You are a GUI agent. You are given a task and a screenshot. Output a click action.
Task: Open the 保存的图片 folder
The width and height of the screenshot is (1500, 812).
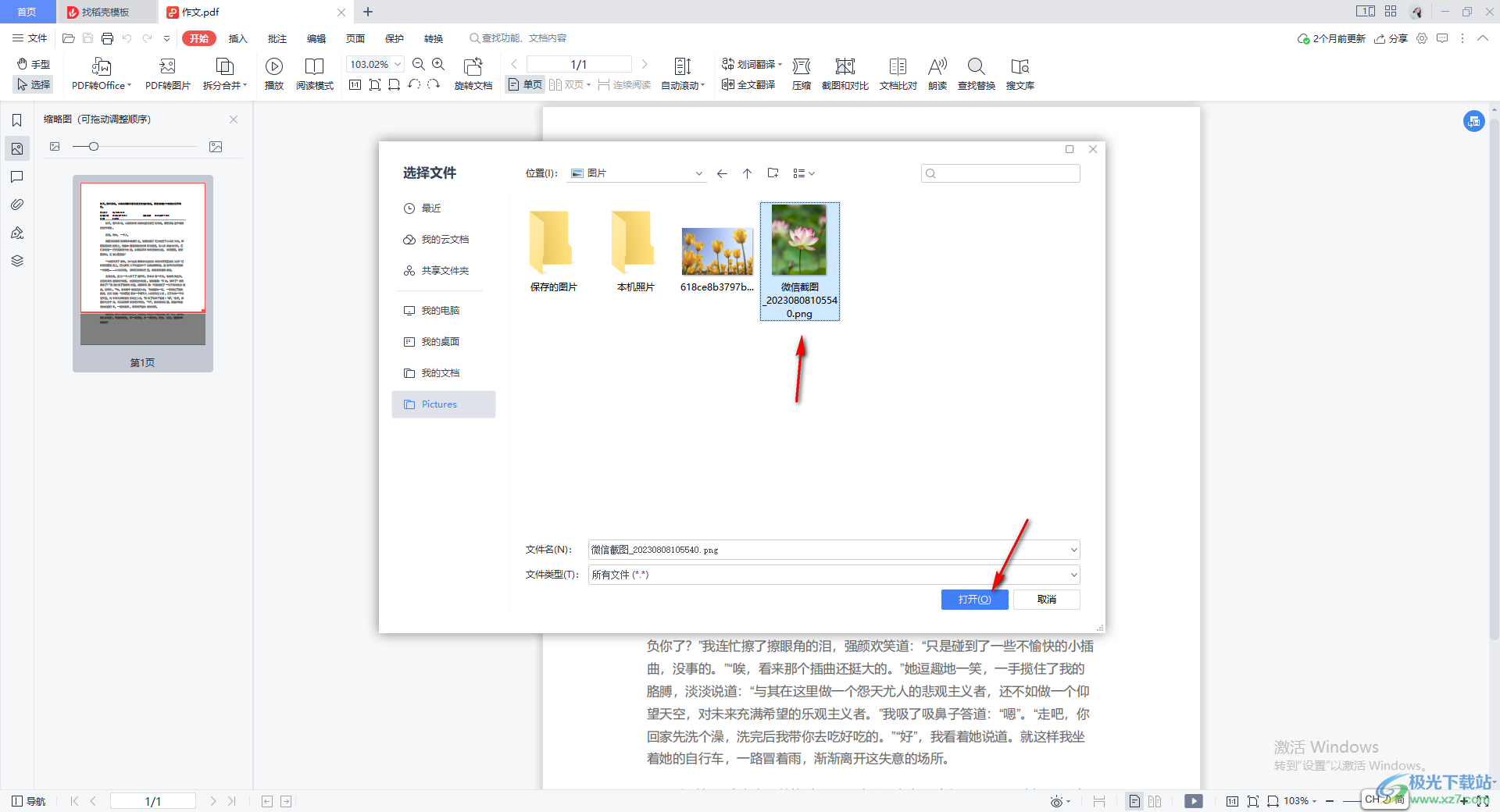553,251
